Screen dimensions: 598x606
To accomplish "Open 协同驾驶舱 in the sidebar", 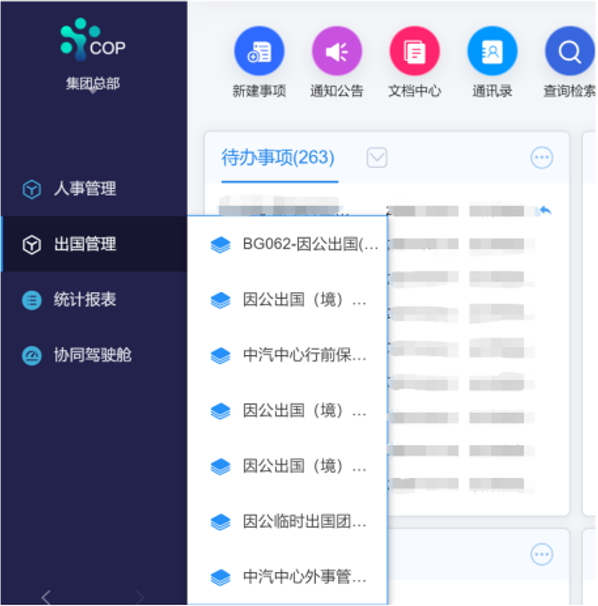I will tap(94, 355).
